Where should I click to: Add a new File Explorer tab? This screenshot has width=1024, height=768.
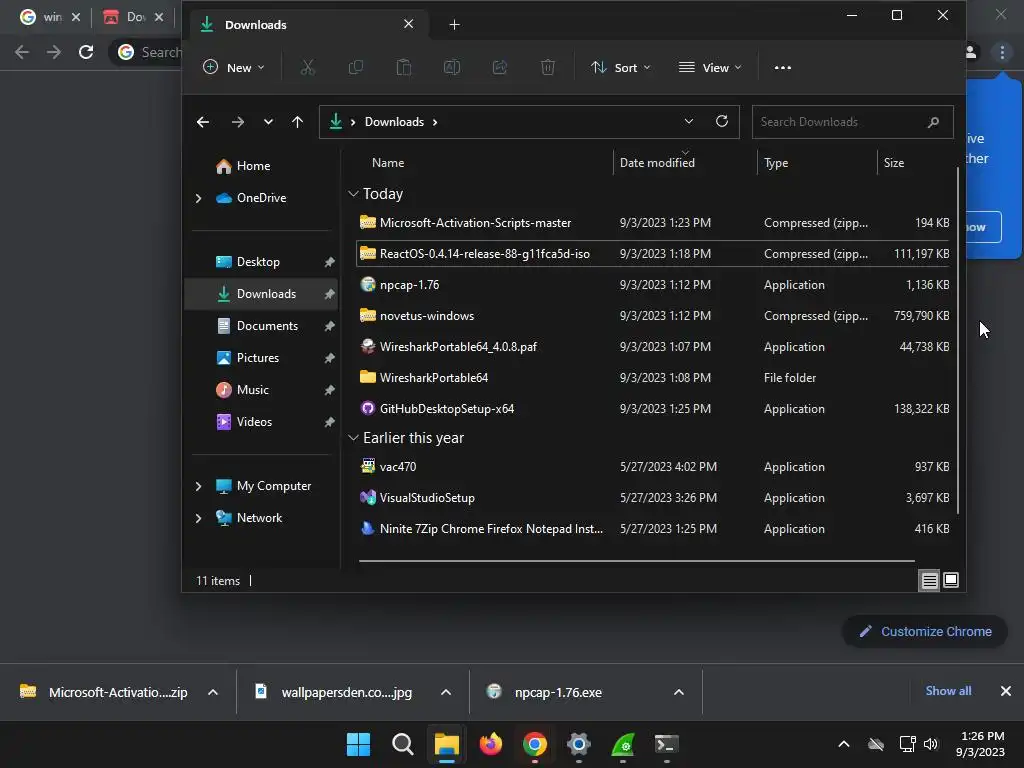455,25
